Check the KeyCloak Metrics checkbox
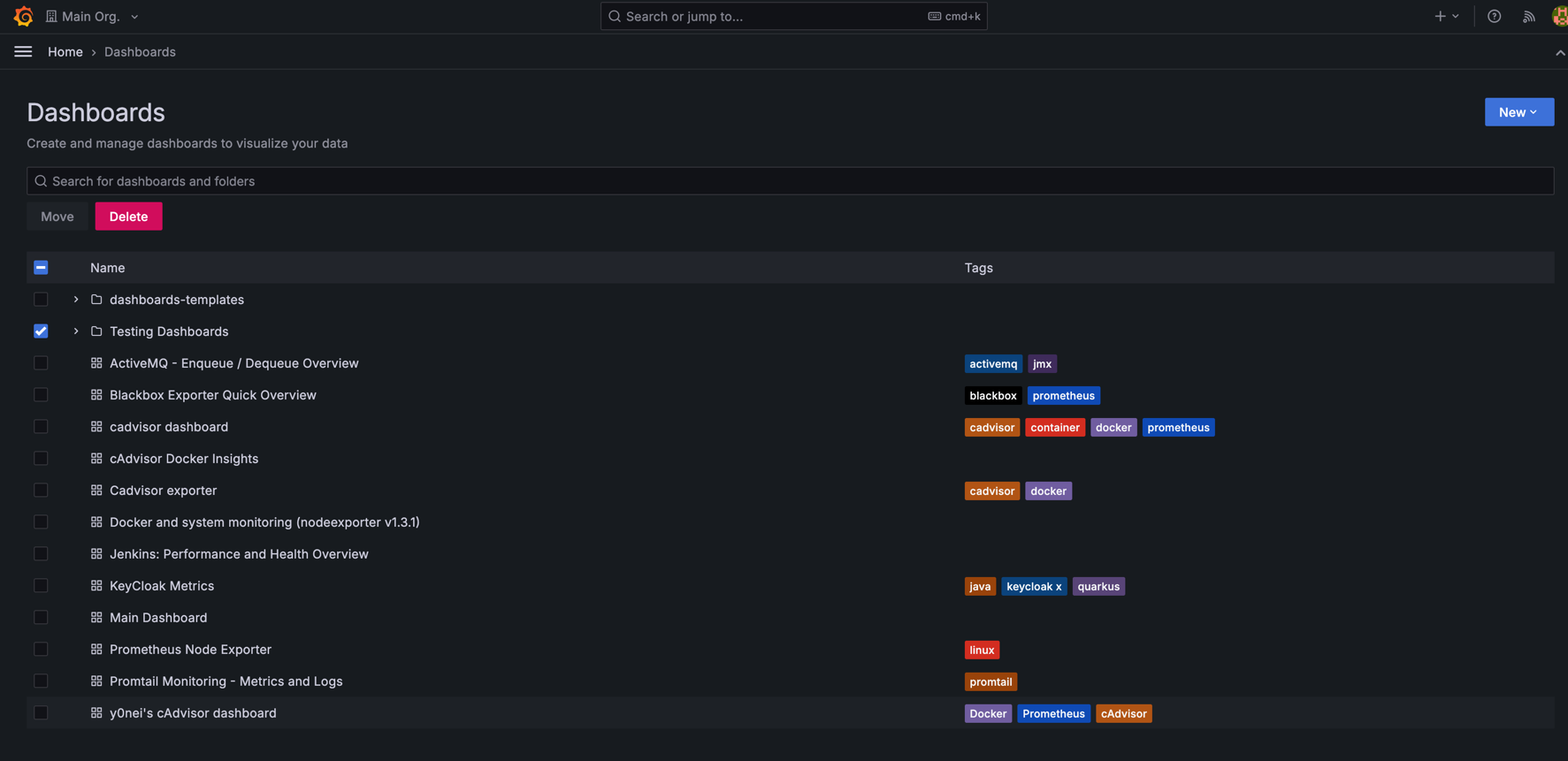The width and height of the screenshot is (1568, 761). point(41,586)
